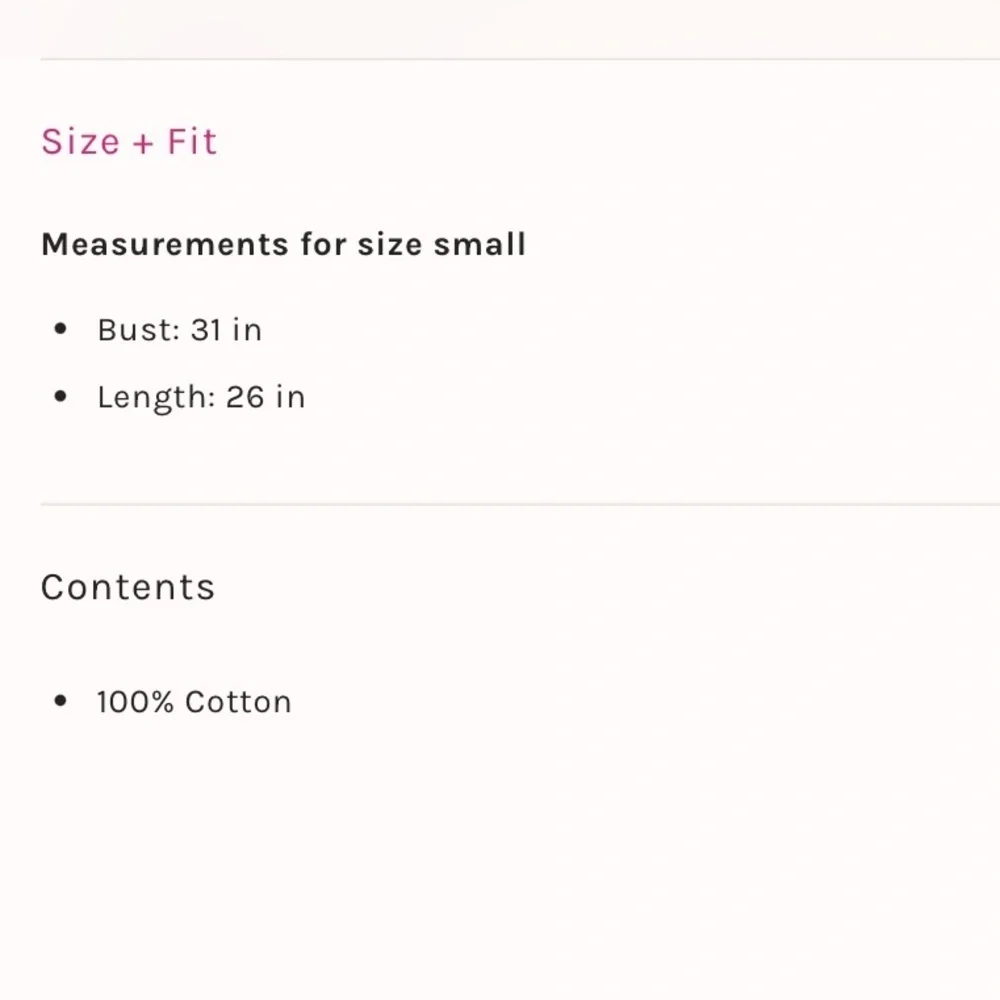Click the bullet before Bust measurement
The height and width of the screenshot is (1000, 1000).
click(x=61, y=329)
